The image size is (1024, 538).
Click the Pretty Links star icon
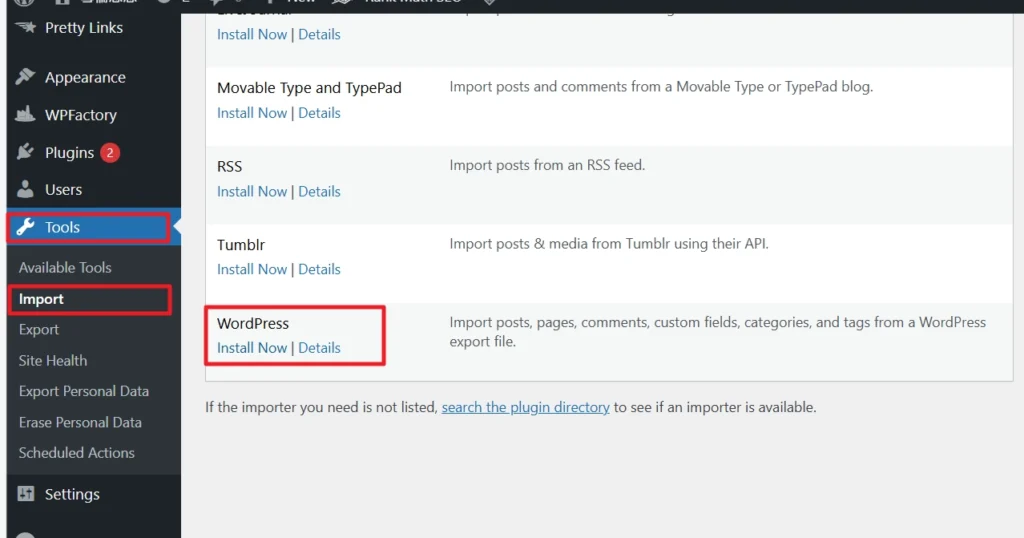(25, 27)
